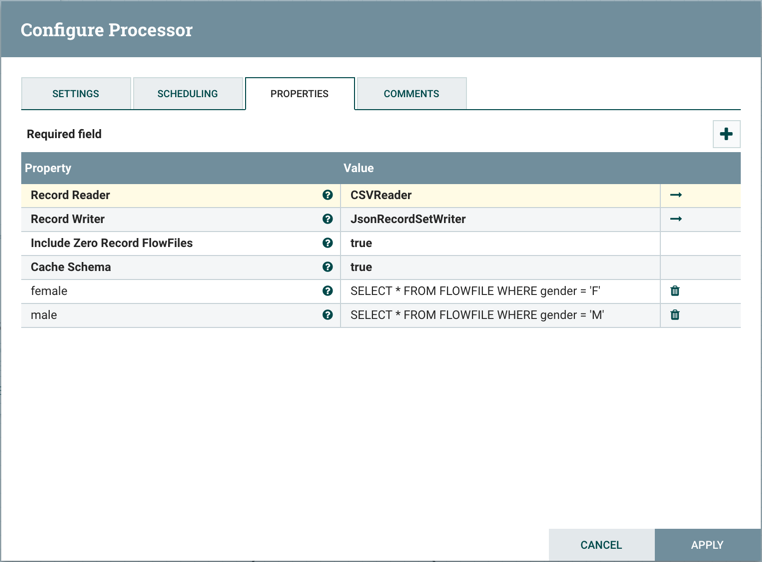Click the plus icon to add property
Image resolution: width=762 pixels, height=562 pixels.
726,134
